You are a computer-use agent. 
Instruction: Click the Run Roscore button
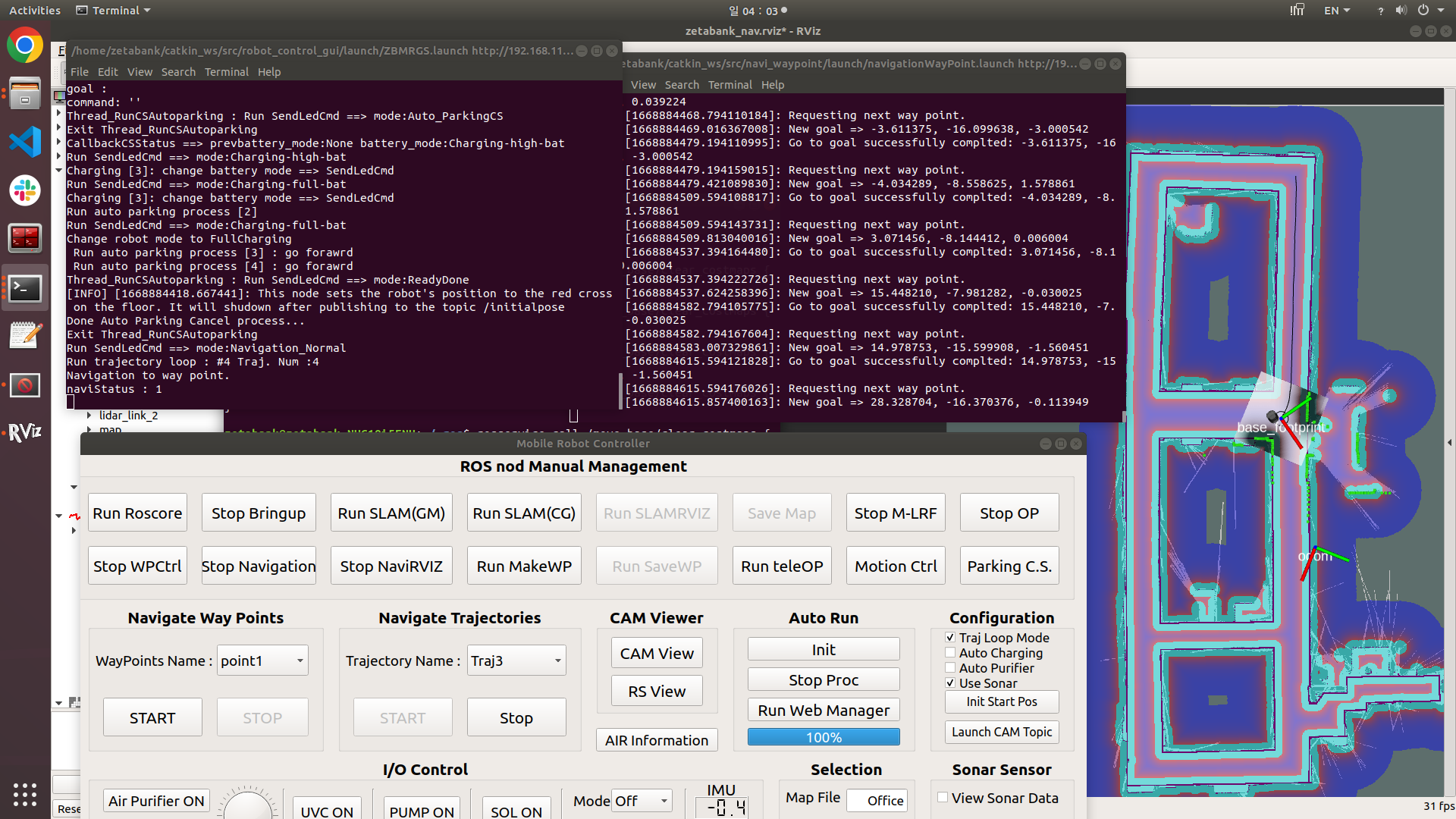[x=137, y=513]
